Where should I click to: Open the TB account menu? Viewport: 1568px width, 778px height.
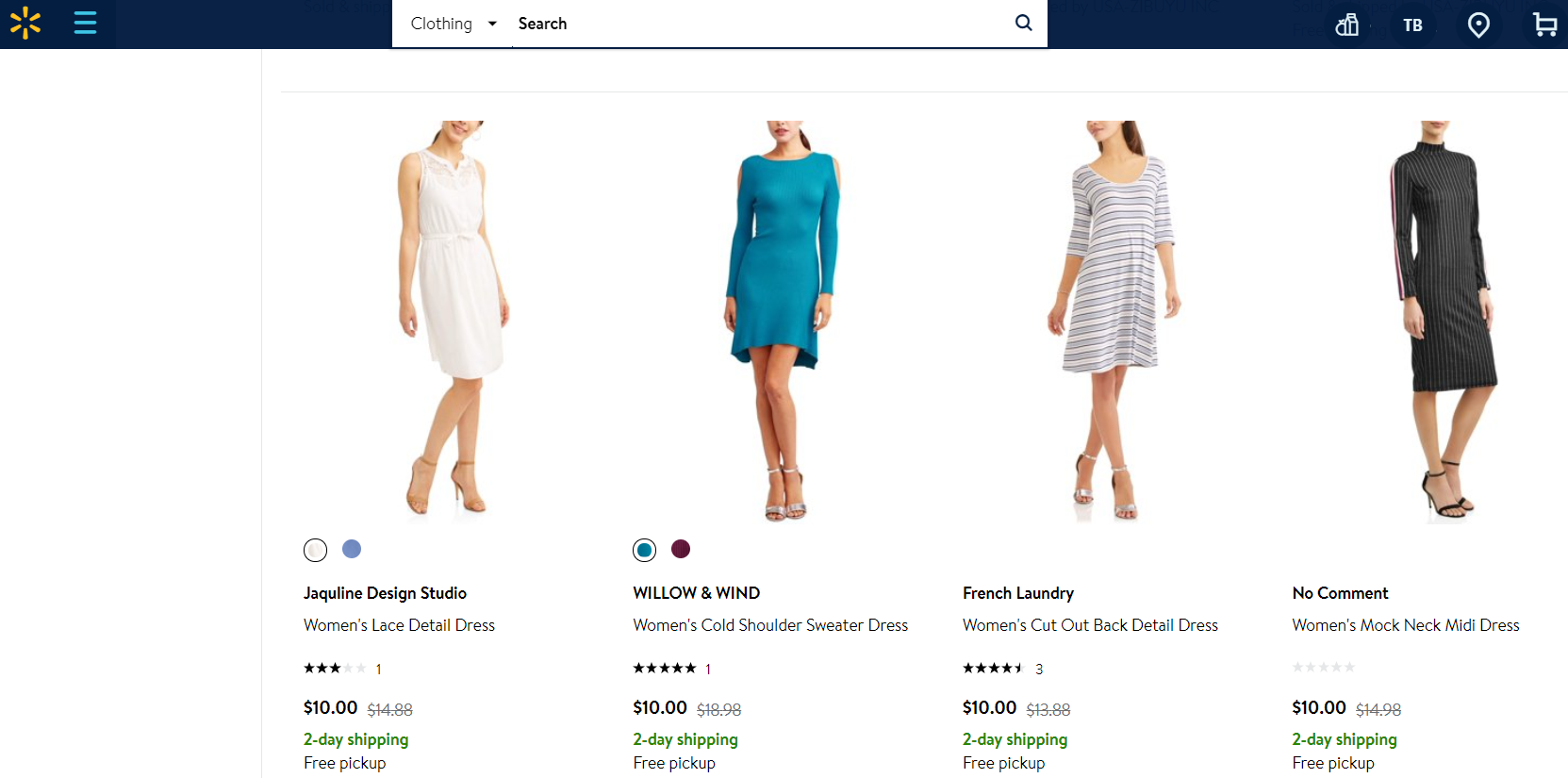click(1412, 25)
